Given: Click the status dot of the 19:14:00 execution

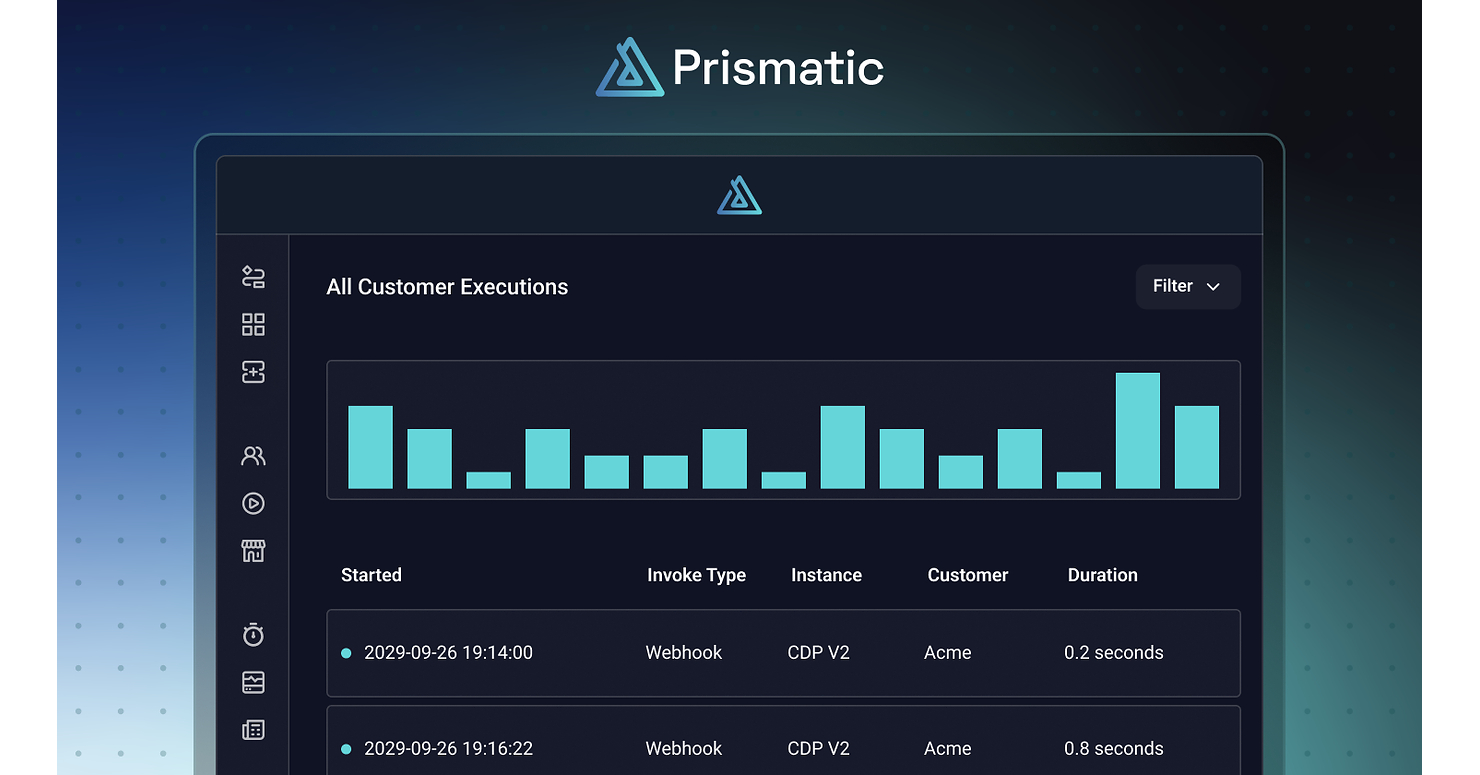Looking at the screenshot, I should click(346, 653).
